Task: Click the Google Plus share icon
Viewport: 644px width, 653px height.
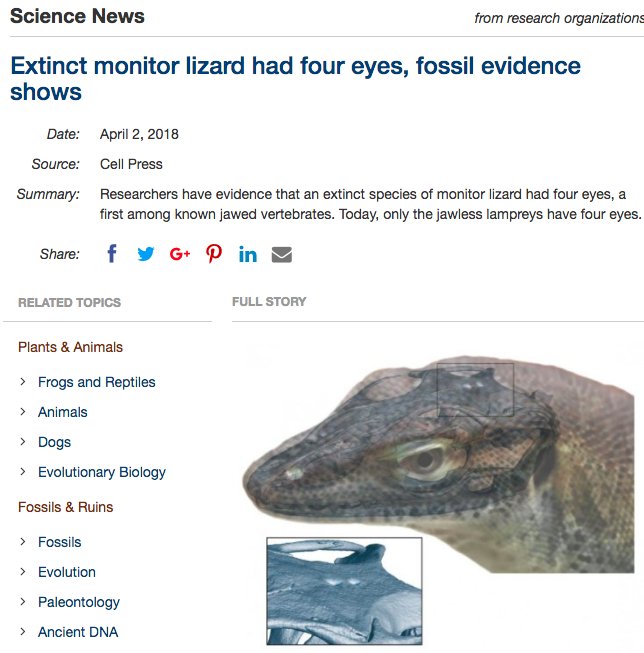Action: (x=180, y=254)
